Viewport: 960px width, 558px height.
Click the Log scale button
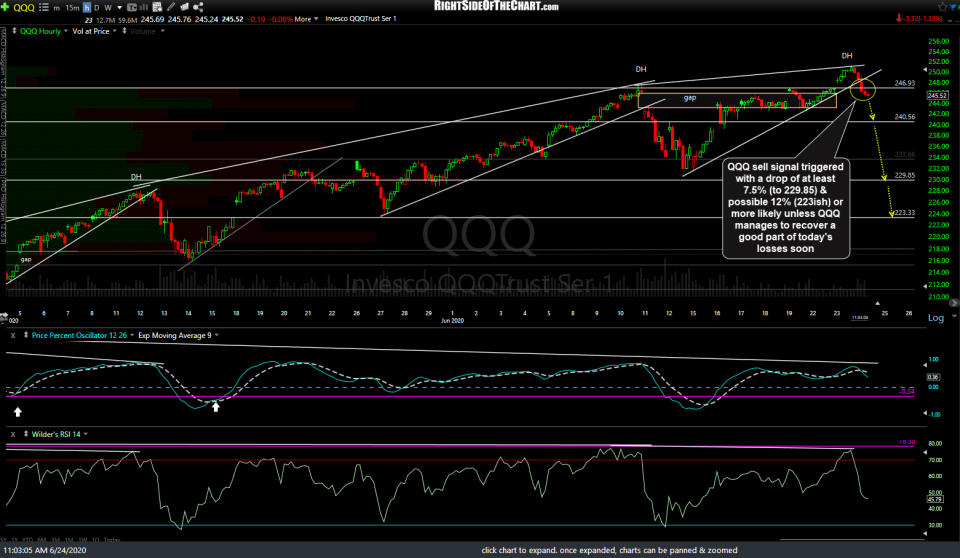[935, 317]
